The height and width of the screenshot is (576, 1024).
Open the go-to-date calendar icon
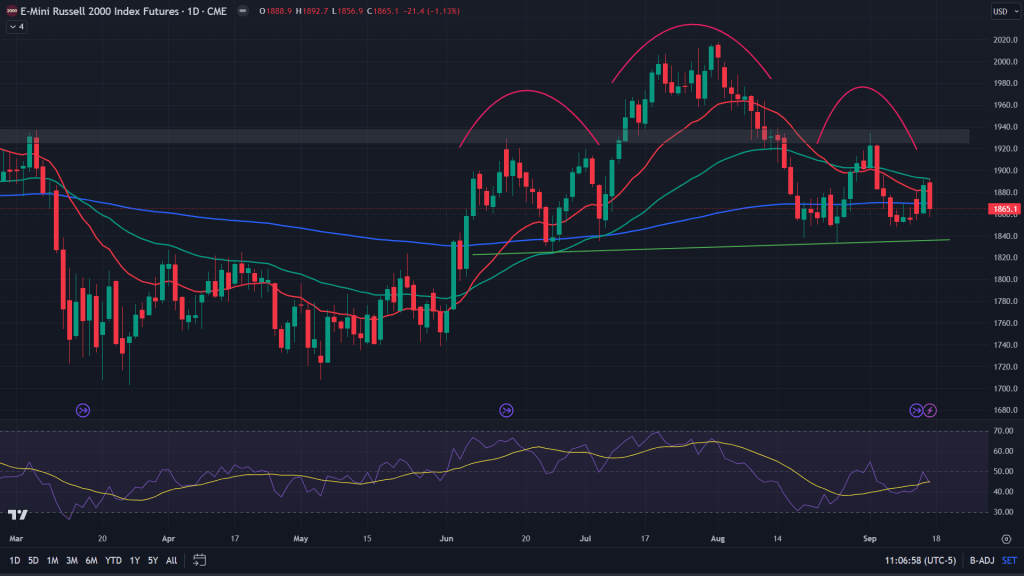pos(199,559)
